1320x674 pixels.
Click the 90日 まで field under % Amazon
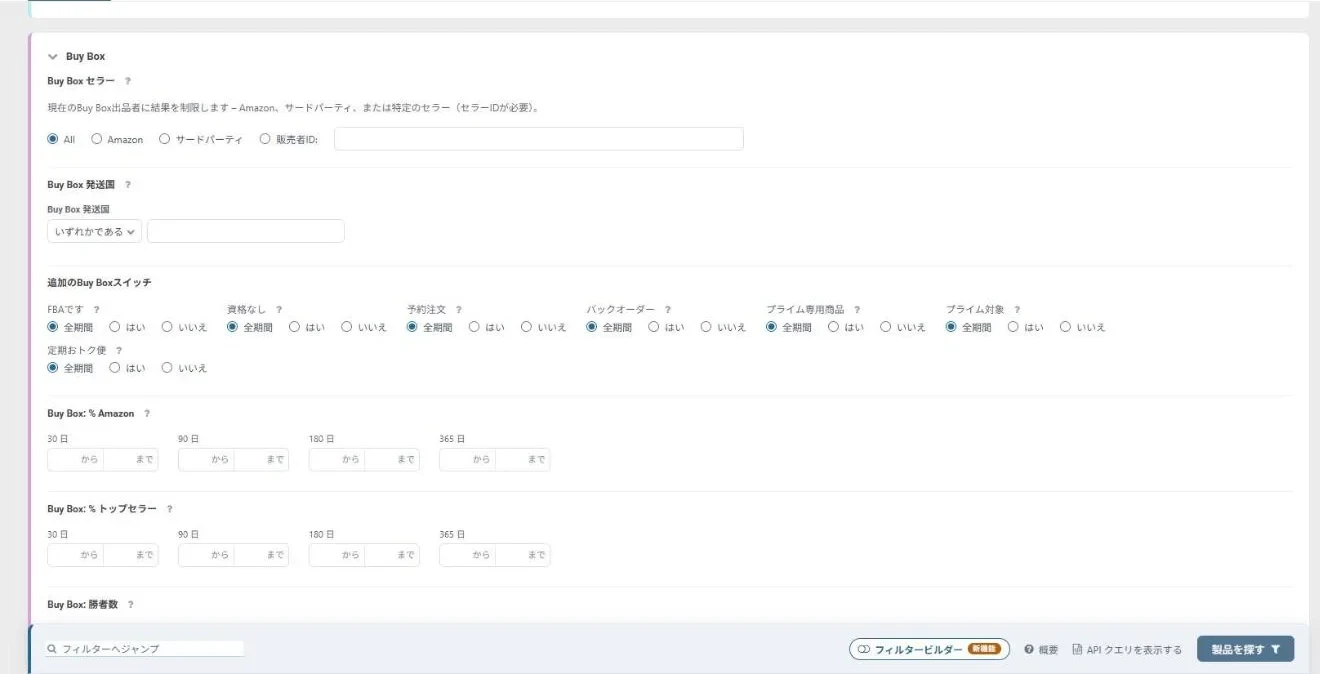(x=261, y=460)
